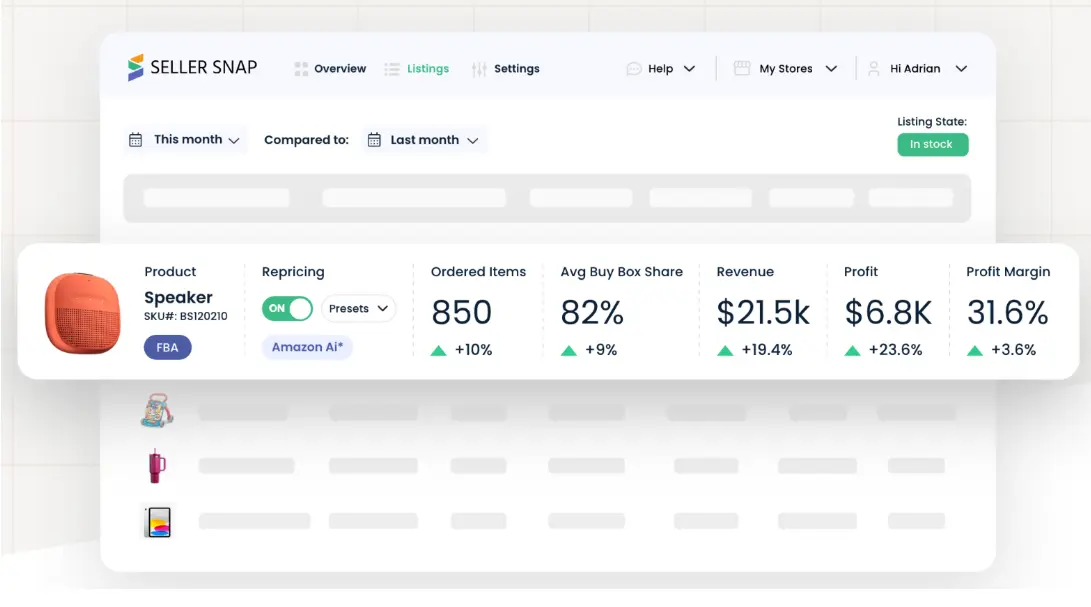Click the $6.8K profit value

click(888, 312)
